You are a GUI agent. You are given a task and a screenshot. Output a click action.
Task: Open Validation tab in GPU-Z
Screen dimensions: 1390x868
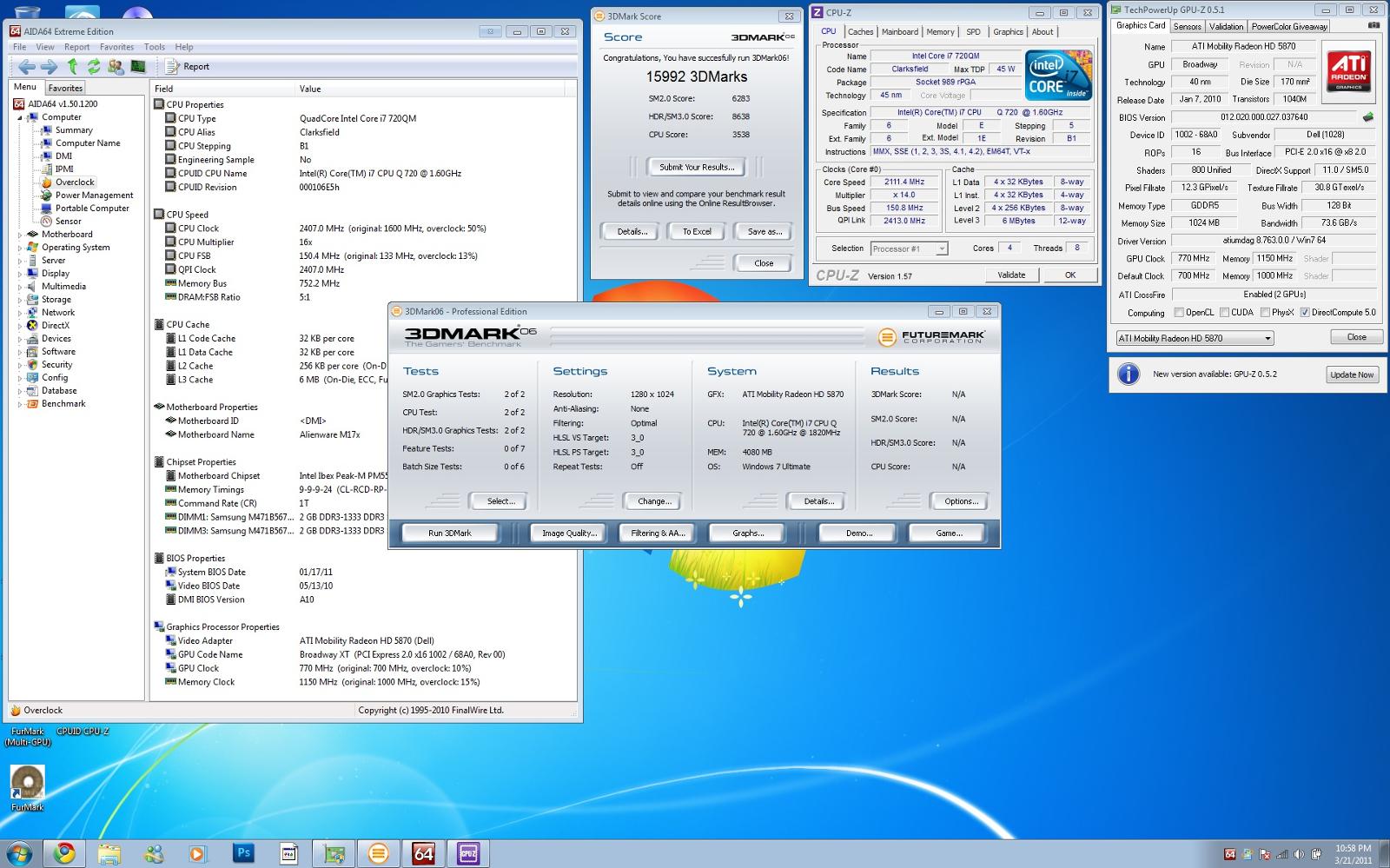point(1226,27)
